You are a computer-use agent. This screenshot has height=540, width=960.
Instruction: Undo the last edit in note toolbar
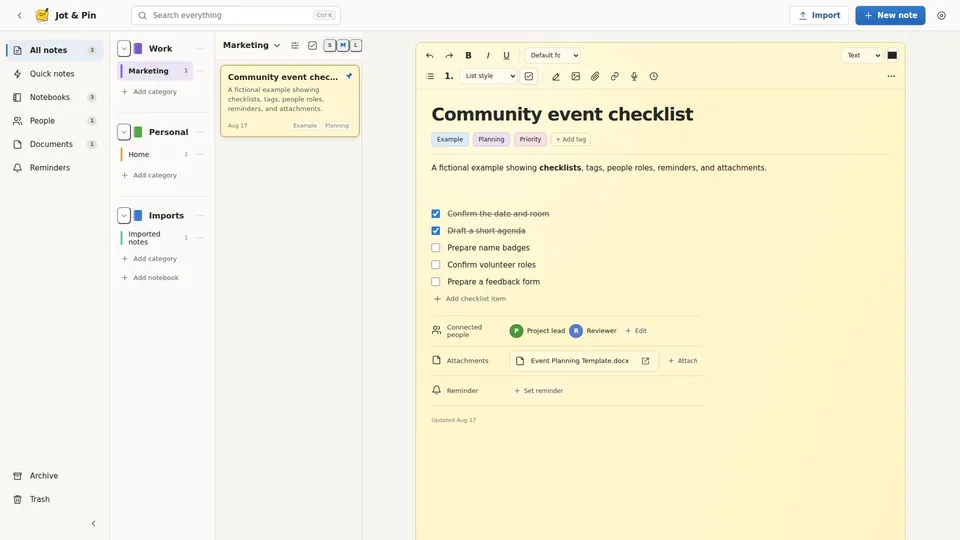[430, 55]
